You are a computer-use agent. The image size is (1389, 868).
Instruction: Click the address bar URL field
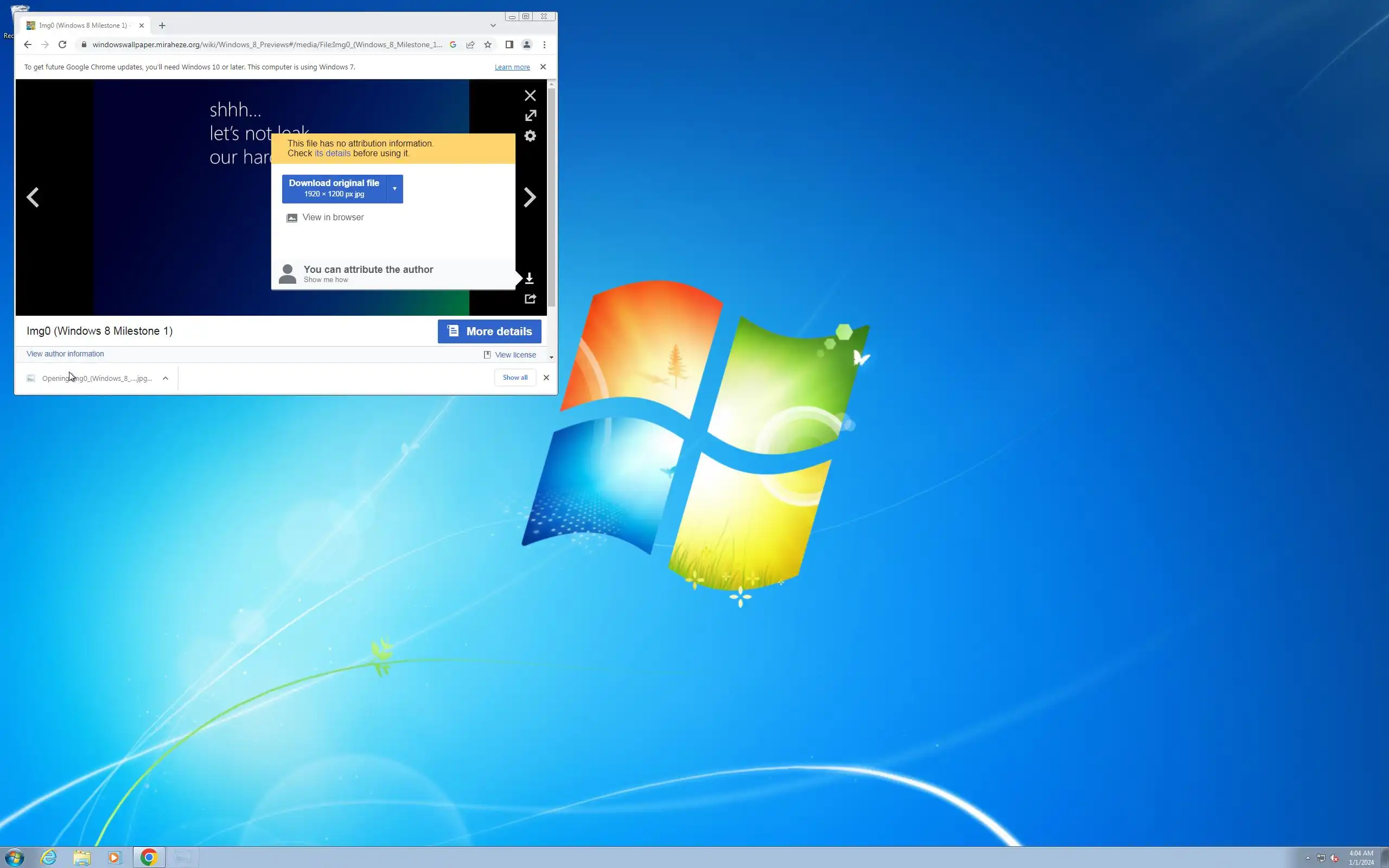[x=267, y=45]
